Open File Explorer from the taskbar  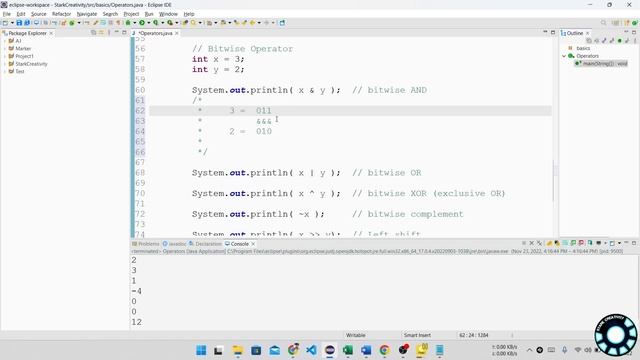(238, 350)
